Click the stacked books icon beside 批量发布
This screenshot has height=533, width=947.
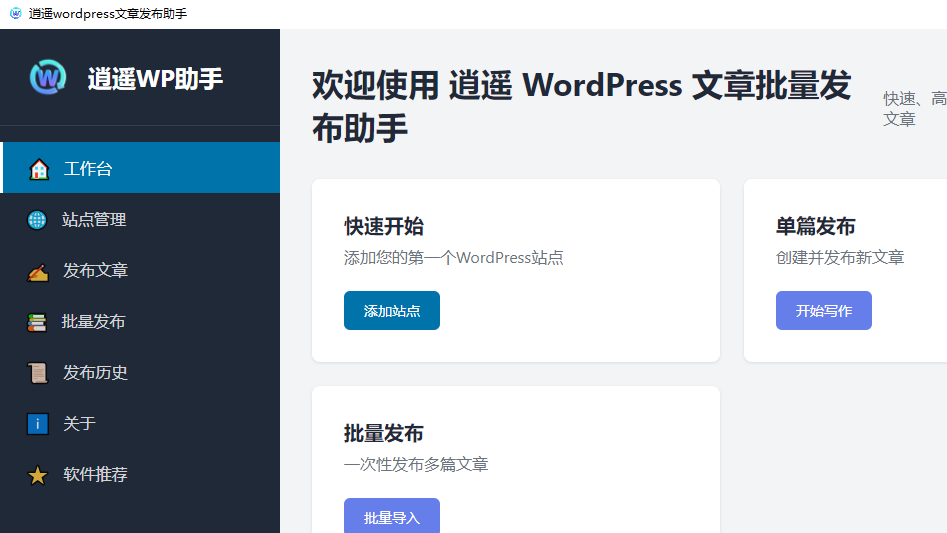pyautogui.click(x=37, y=322)
